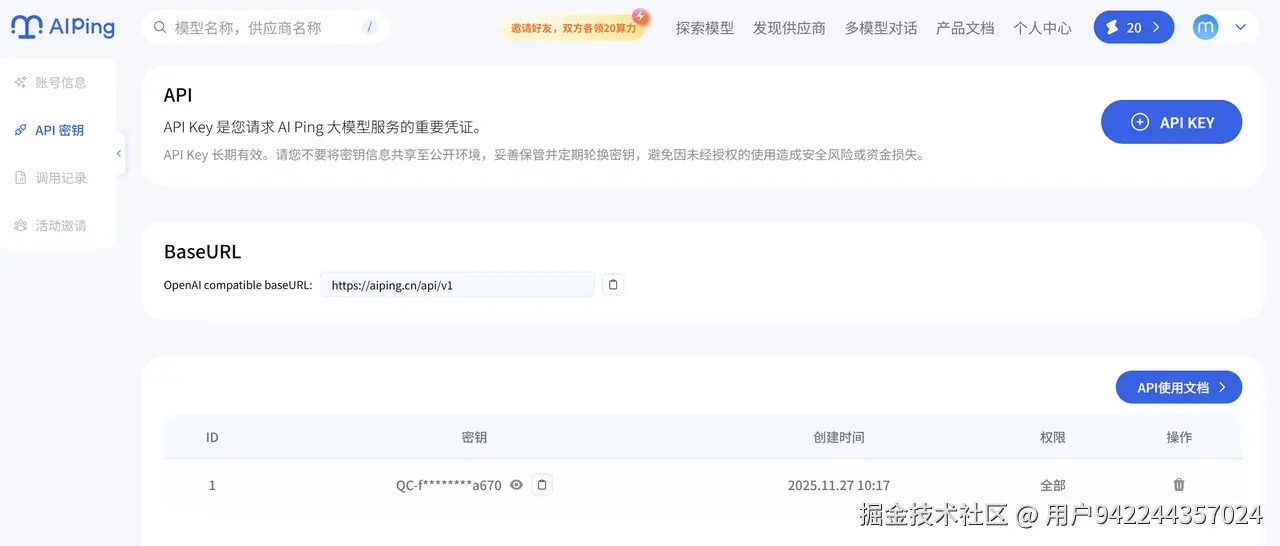
Task: Open 产品文档 in top navigation
Action: tap(965, 28)
